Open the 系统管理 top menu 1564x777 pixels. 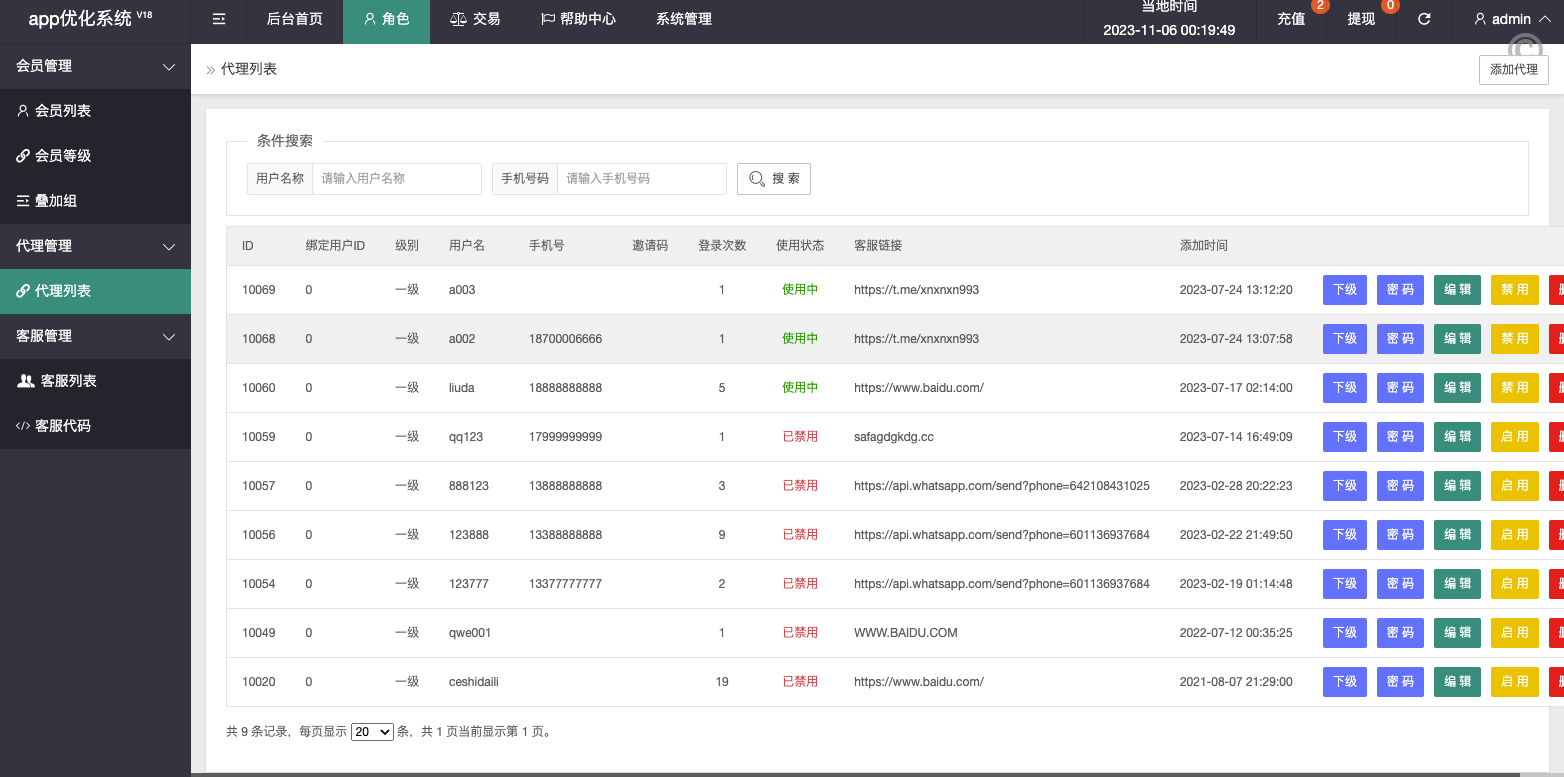[x=684, y=19]
